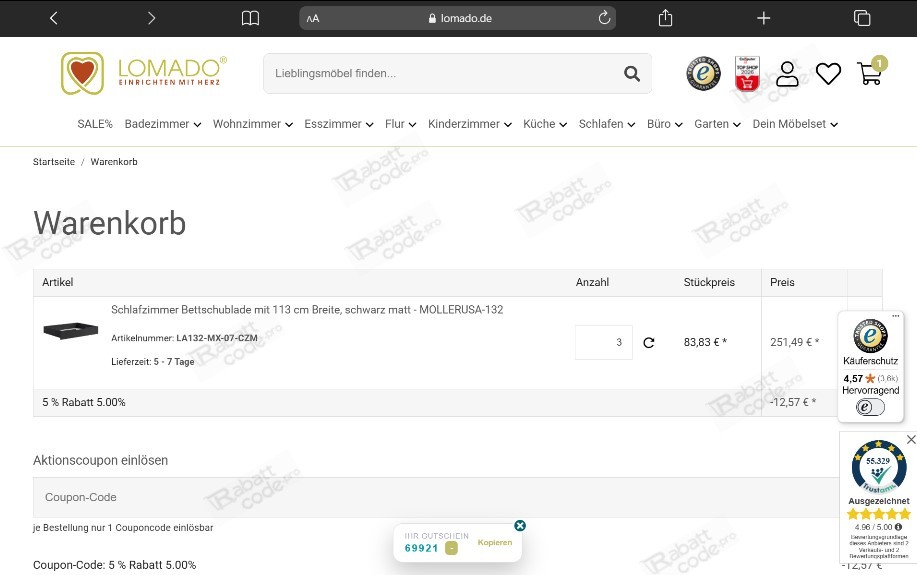This screenshot has height=575, width=917.
Task: Open the Trusted Shops guarantee badge in the header
Action: click(703, 73)
